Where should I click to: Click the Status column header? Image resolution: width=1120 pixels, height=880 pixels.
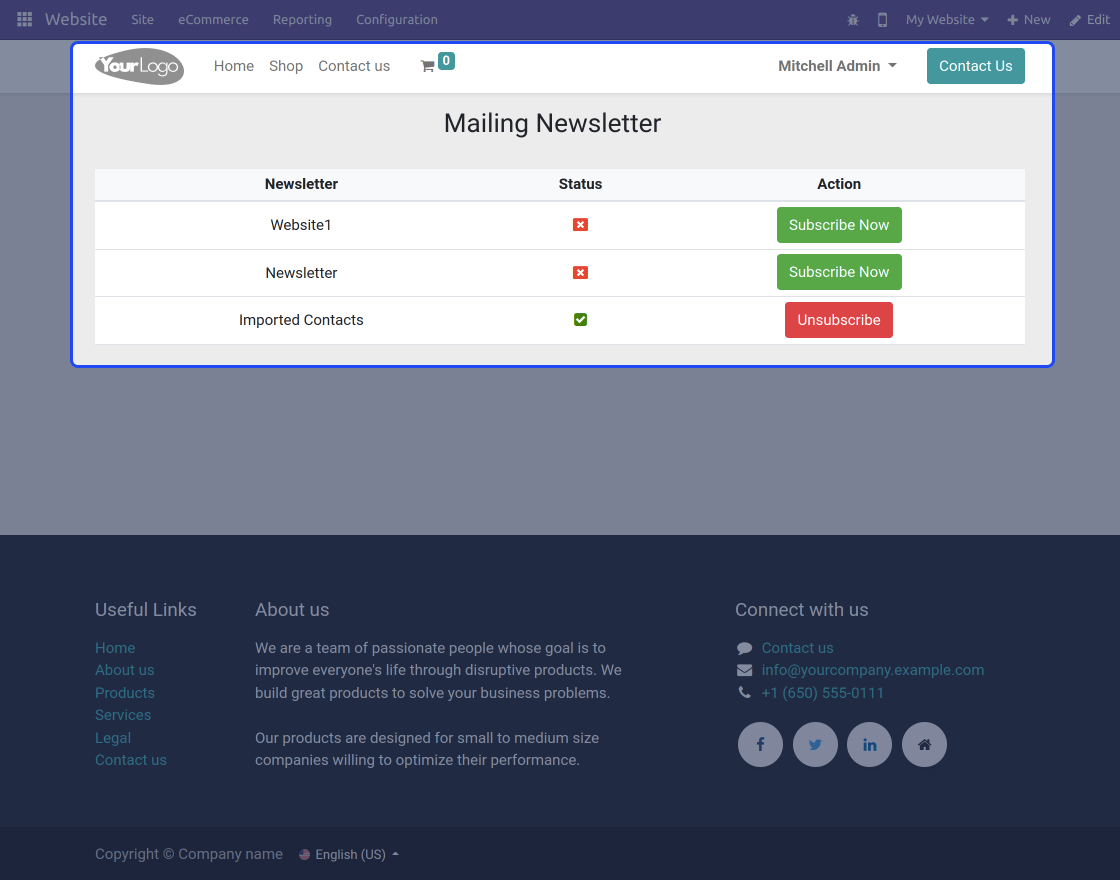click(580, 184)
